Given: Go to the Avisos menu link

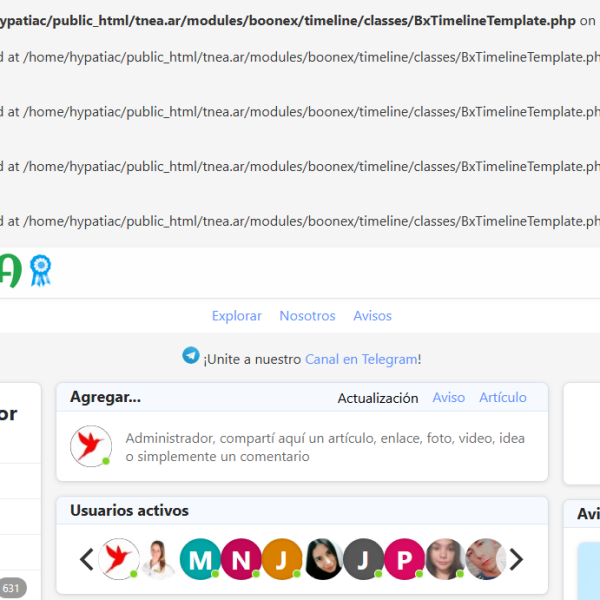Looking at the screenshot, I should [x=372, y=316].
